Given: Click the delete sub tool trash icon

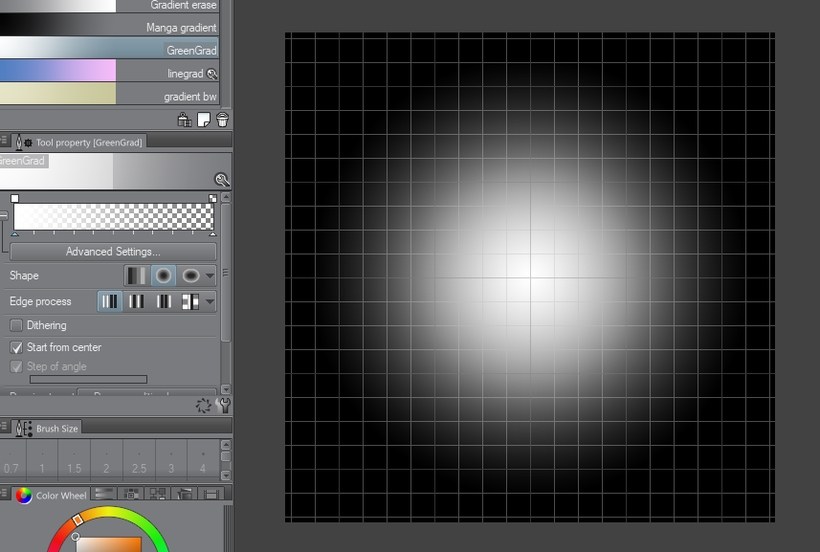Looking at the screenshot, I should (x=222, y=120).
